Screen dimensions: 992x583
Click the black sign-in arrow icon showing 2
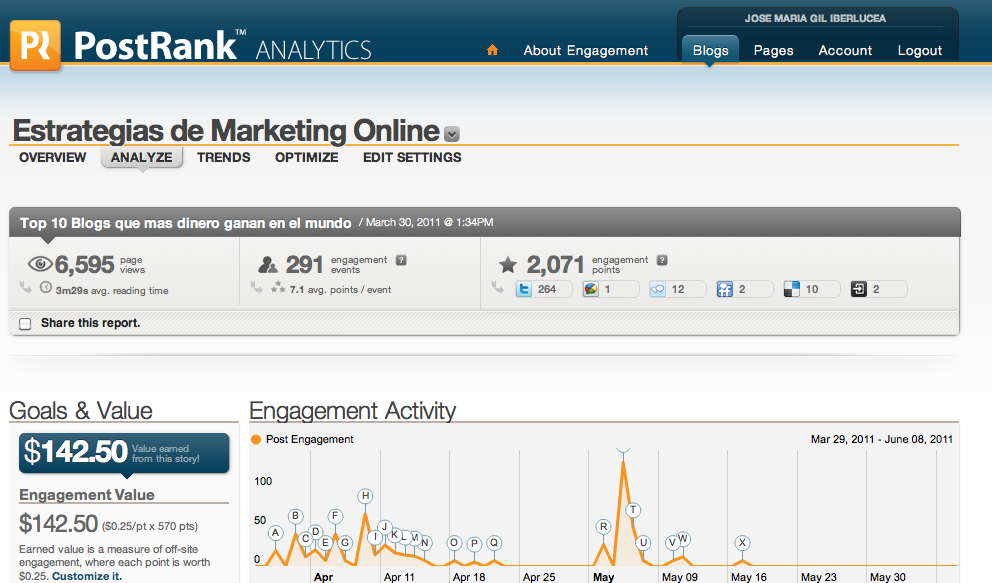coord(859,290)
